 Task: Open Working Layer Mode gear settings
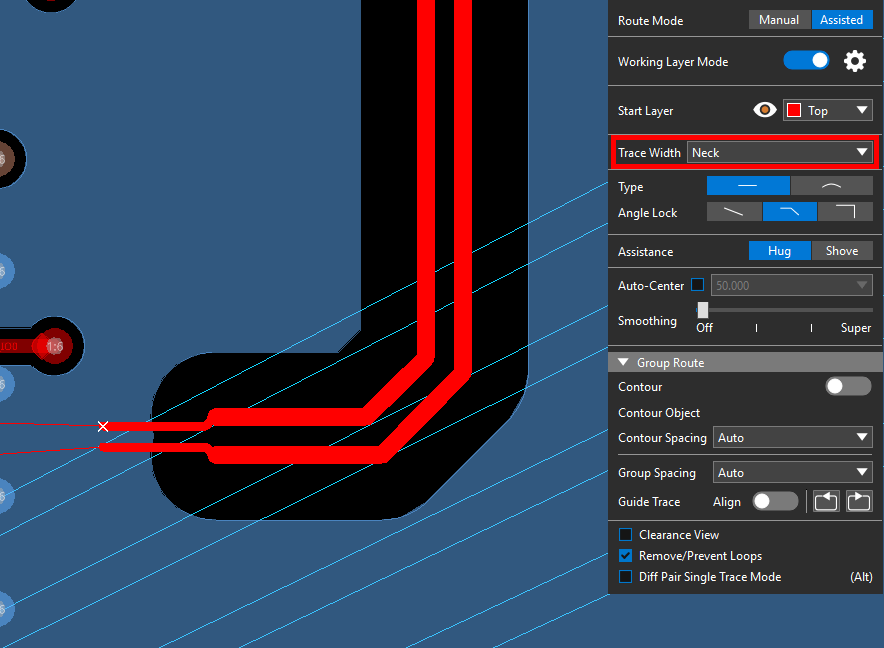click(854, 61)
